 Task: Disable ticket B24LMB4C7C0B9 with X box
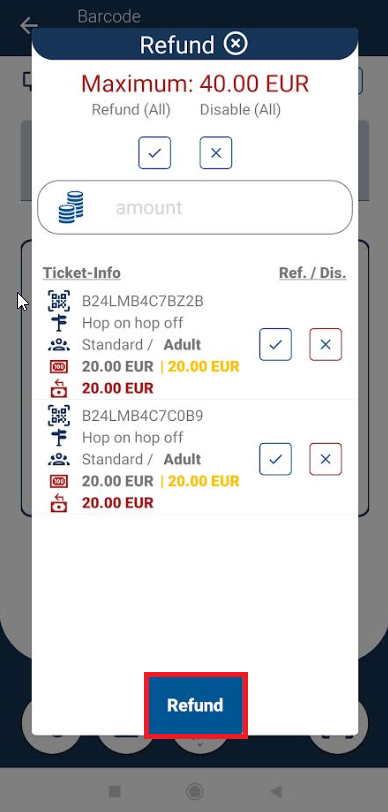tap(326, 459)
